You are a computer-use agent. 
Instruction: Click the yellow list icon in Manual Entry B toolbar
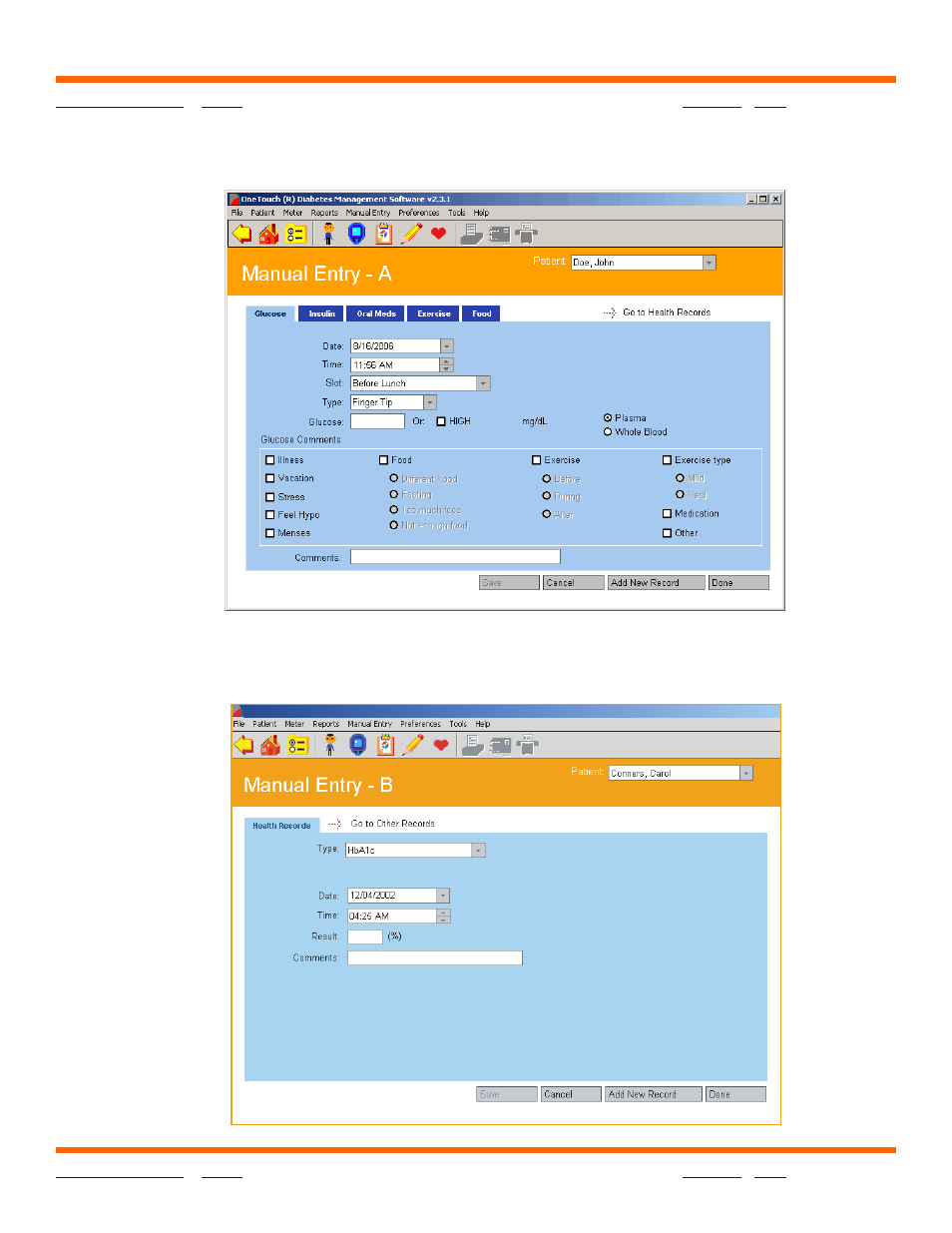[297, 745]
